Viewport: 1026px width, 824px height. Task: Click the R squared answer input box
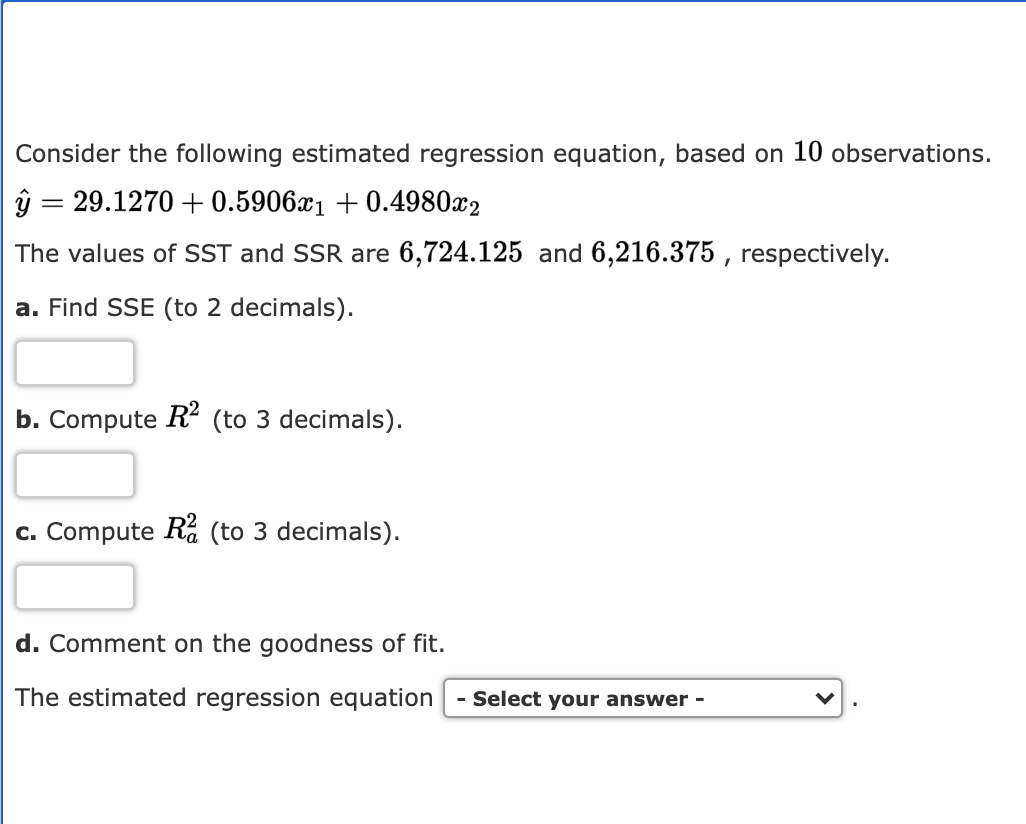click(74, 474)
